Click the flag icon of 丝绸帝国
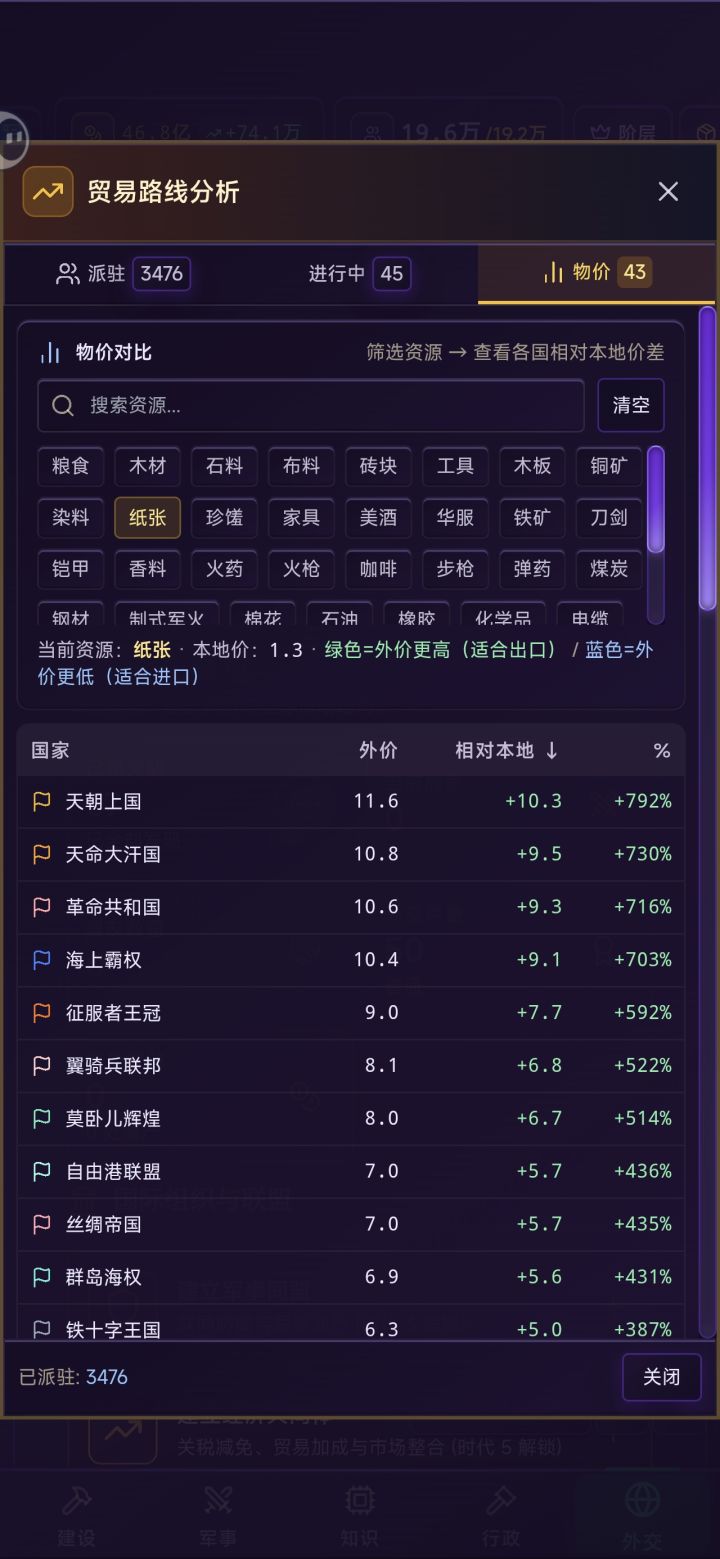Viewport: 720px width, 1559px height. point(42,1224)
